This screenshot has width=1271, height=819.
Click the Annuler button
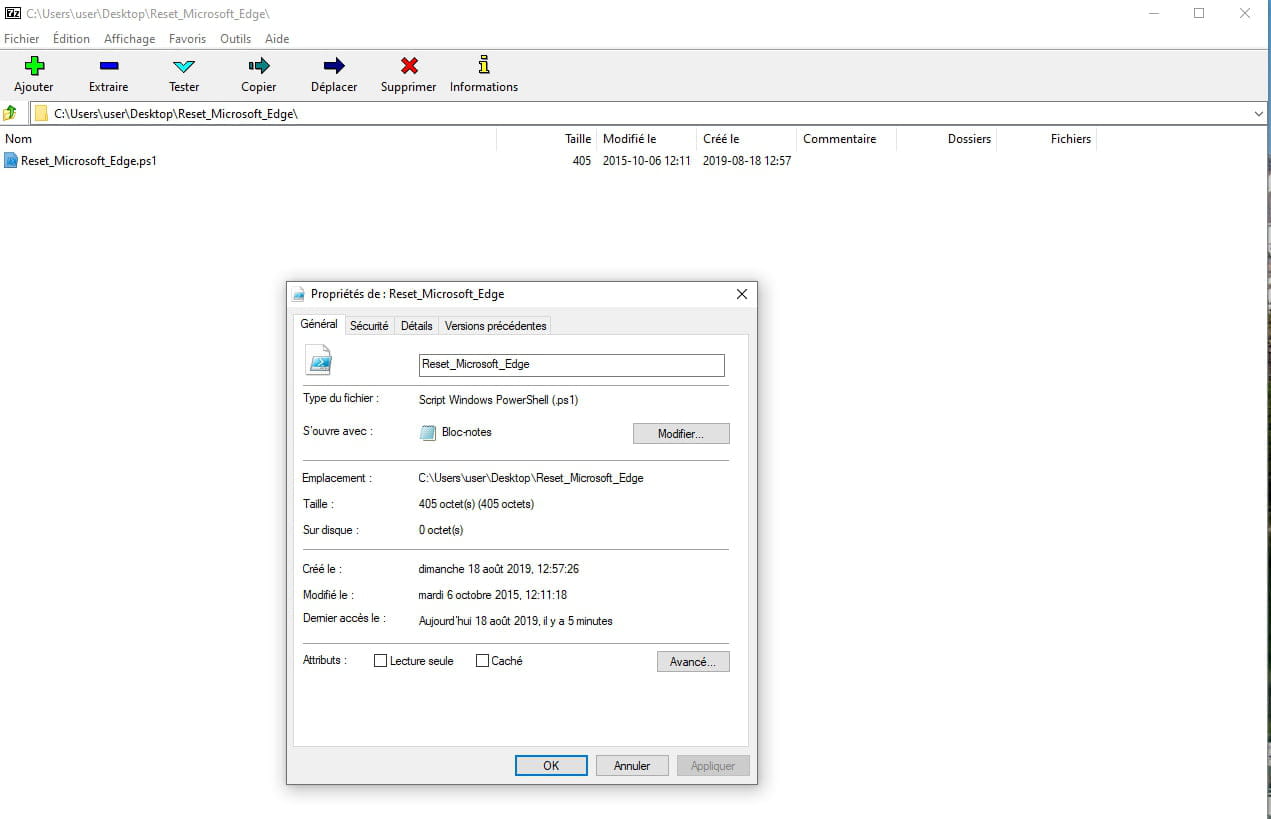[632, 766]
